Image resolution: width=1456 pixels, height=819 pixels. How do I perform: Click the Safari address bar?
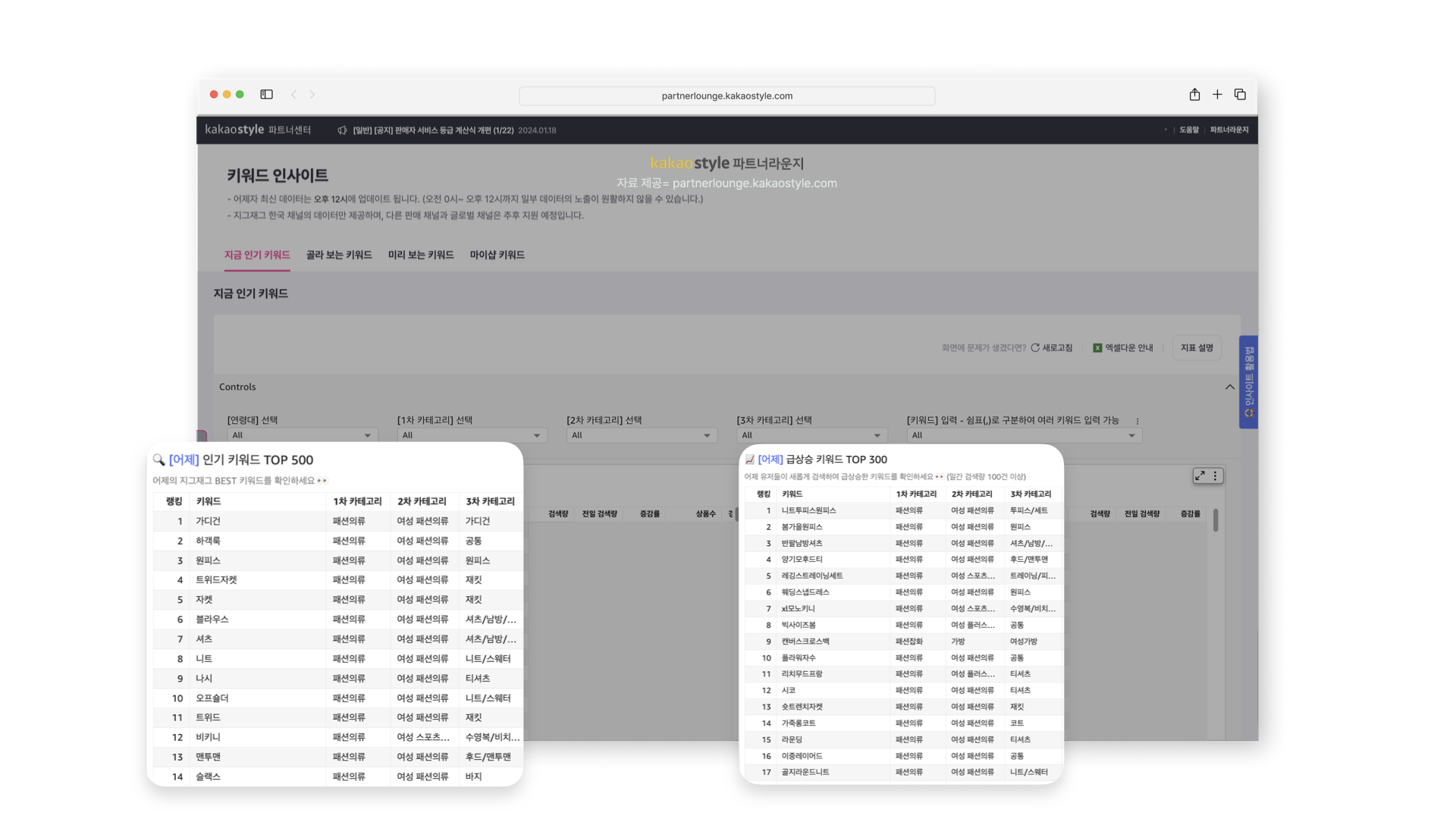[726, 96]
